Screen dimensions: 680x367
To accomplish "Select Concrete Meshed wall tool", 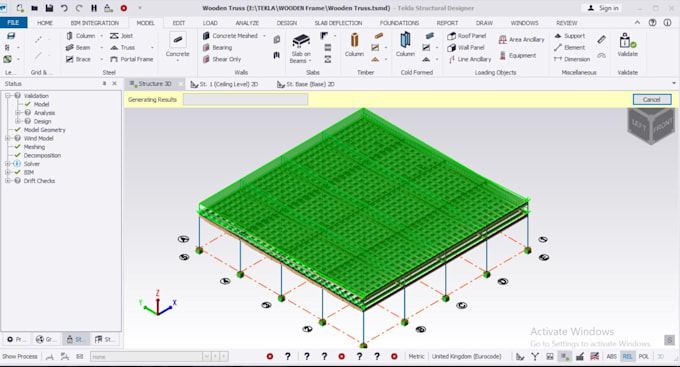I will pyautogui.click(x=230, y=36).
